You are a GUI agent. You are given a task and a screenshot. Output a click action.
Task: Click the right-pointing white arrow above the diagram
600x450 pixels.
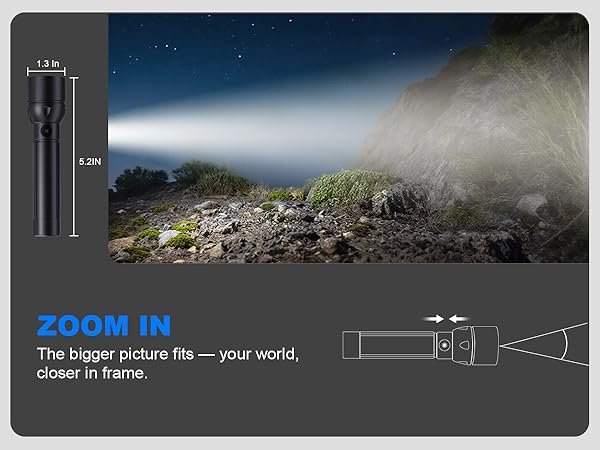tap(434, 318)
